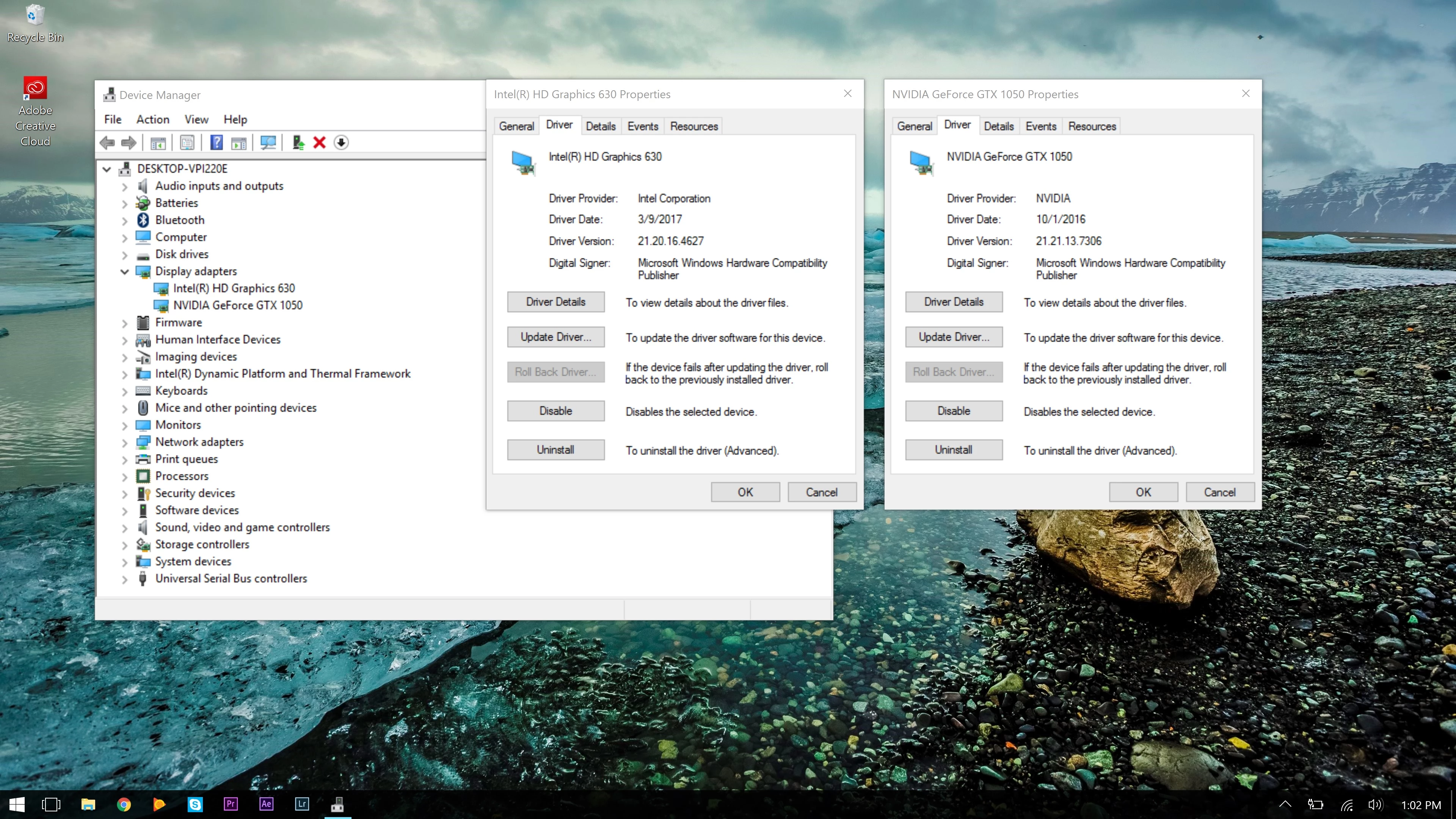
Task: Select NVIDIA GeForce GTX 1050 in tree
Action: point(237,305)
